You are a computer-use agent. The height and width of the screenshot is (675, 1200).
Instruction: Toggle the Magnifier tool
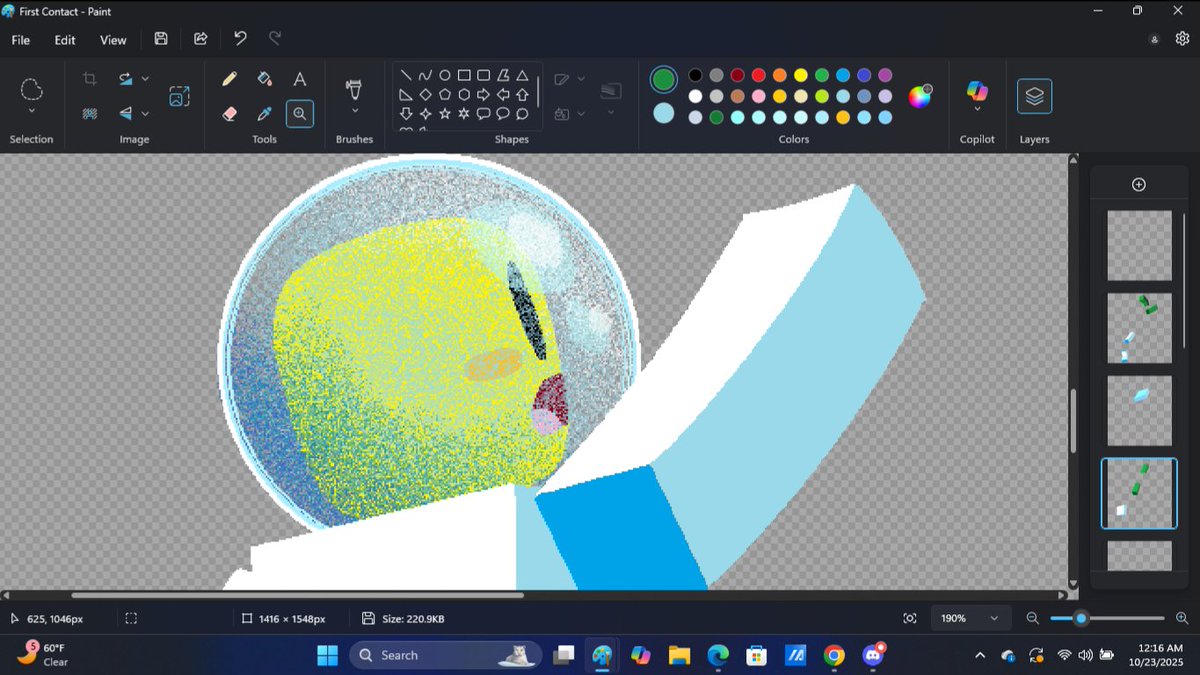pos(299,114)
